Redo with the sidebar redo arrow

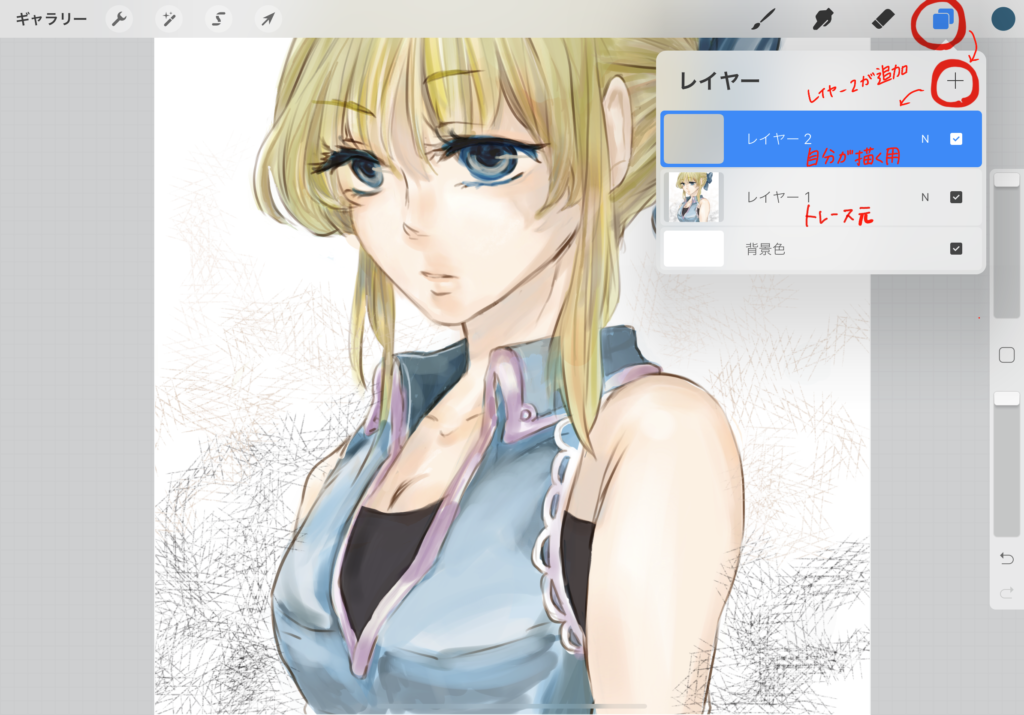[1006, 593]
